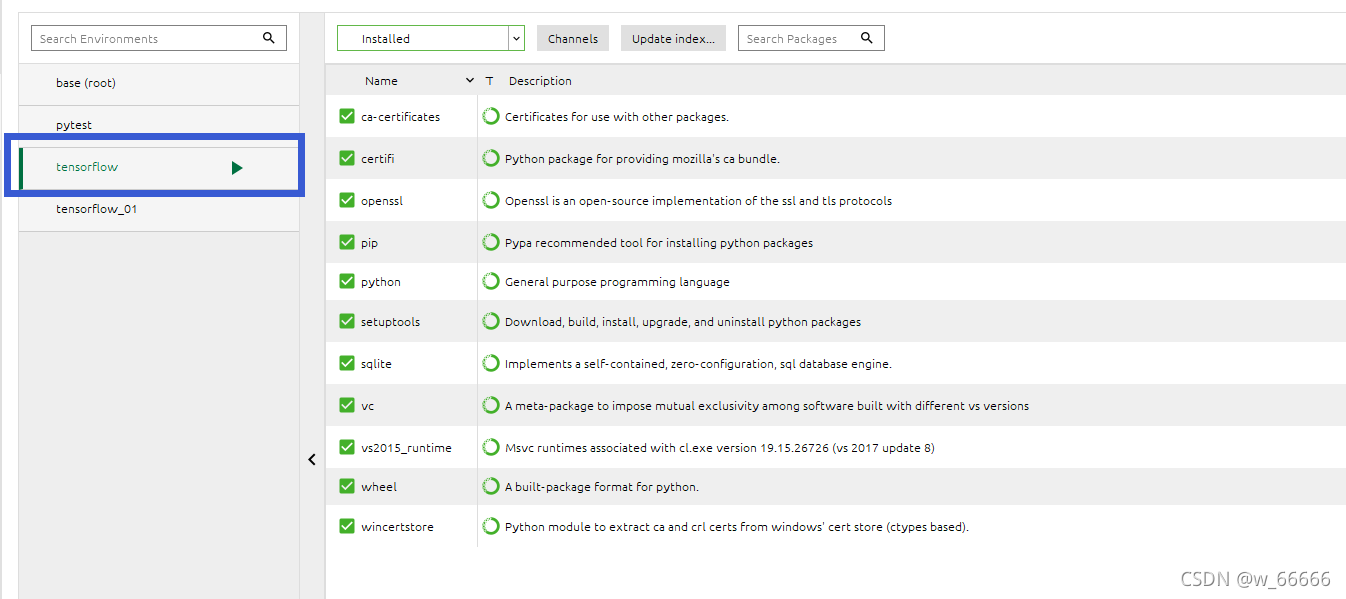The width and height of the screenshot is (1346, 599).
Task: Click the status circle icon for wheel
Action: pyautogui.click(x=491, y=486)
